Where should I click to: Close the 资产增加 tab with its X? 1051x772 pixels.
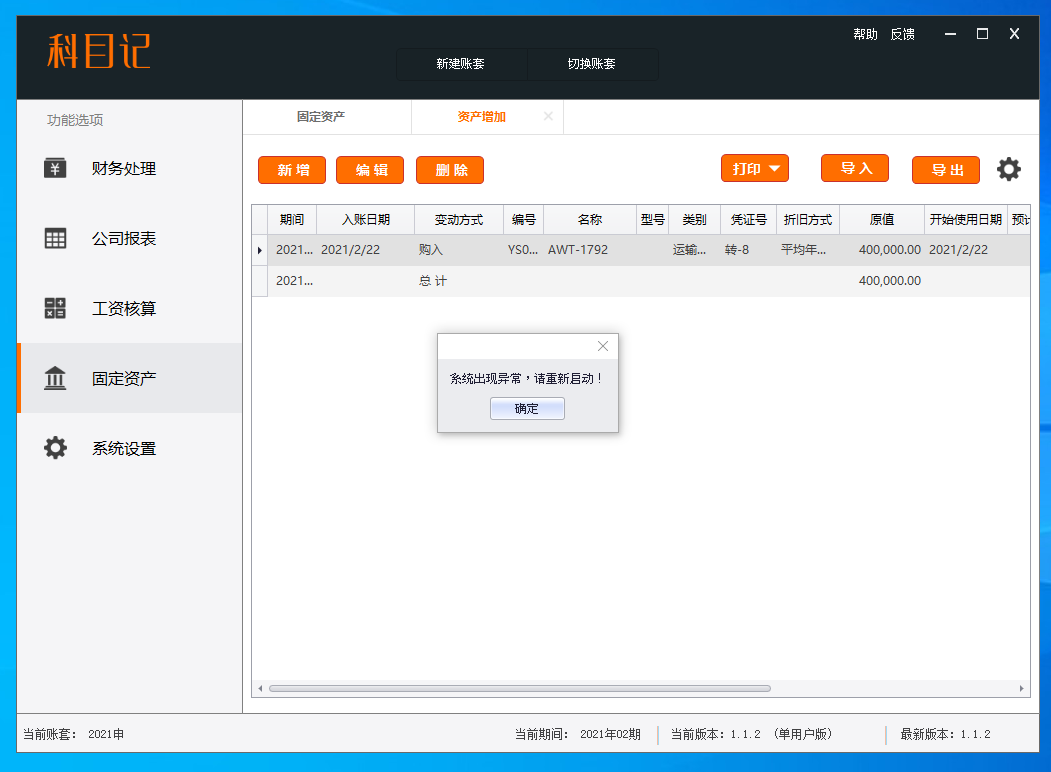click(548, 117)
